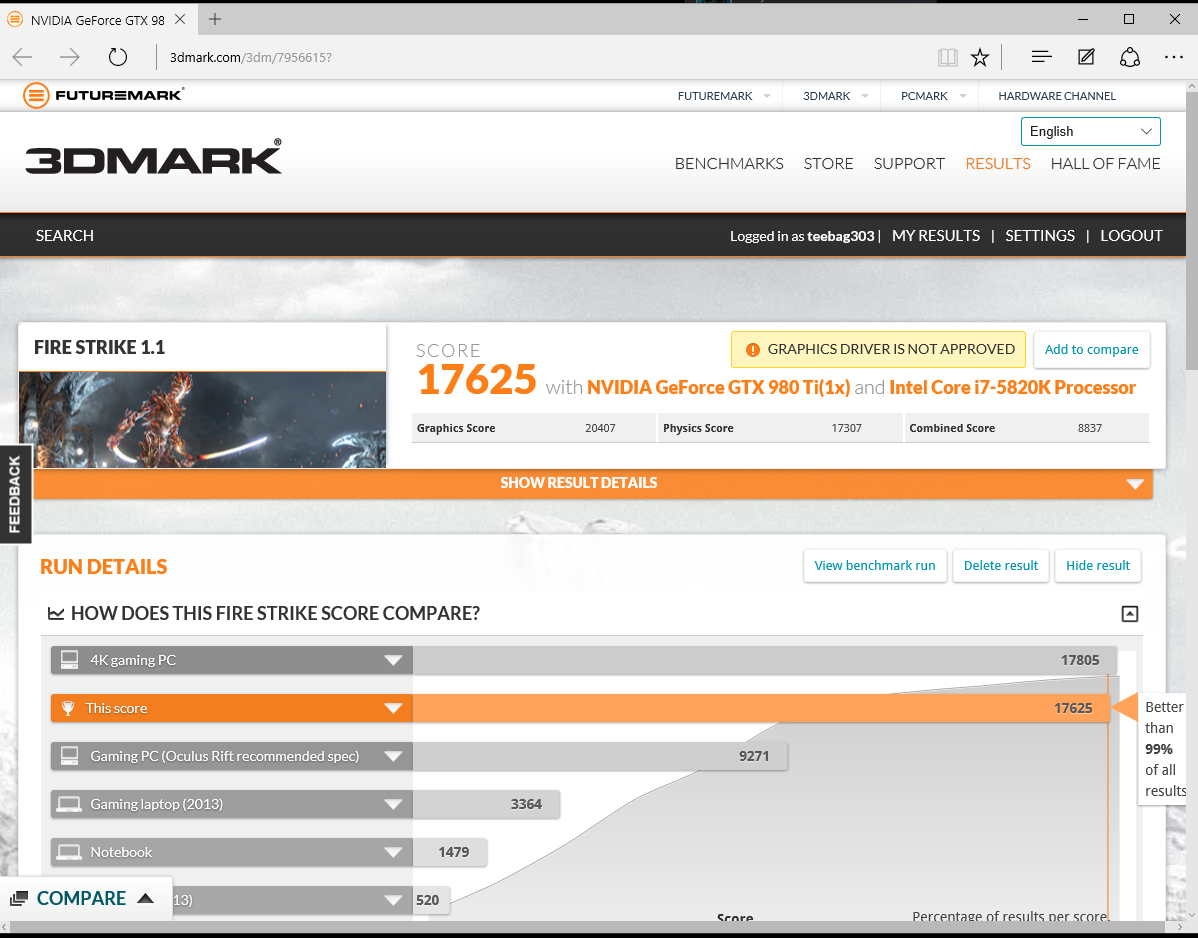Click Hide result button
1198x938 pixels.
(1098, 566)
